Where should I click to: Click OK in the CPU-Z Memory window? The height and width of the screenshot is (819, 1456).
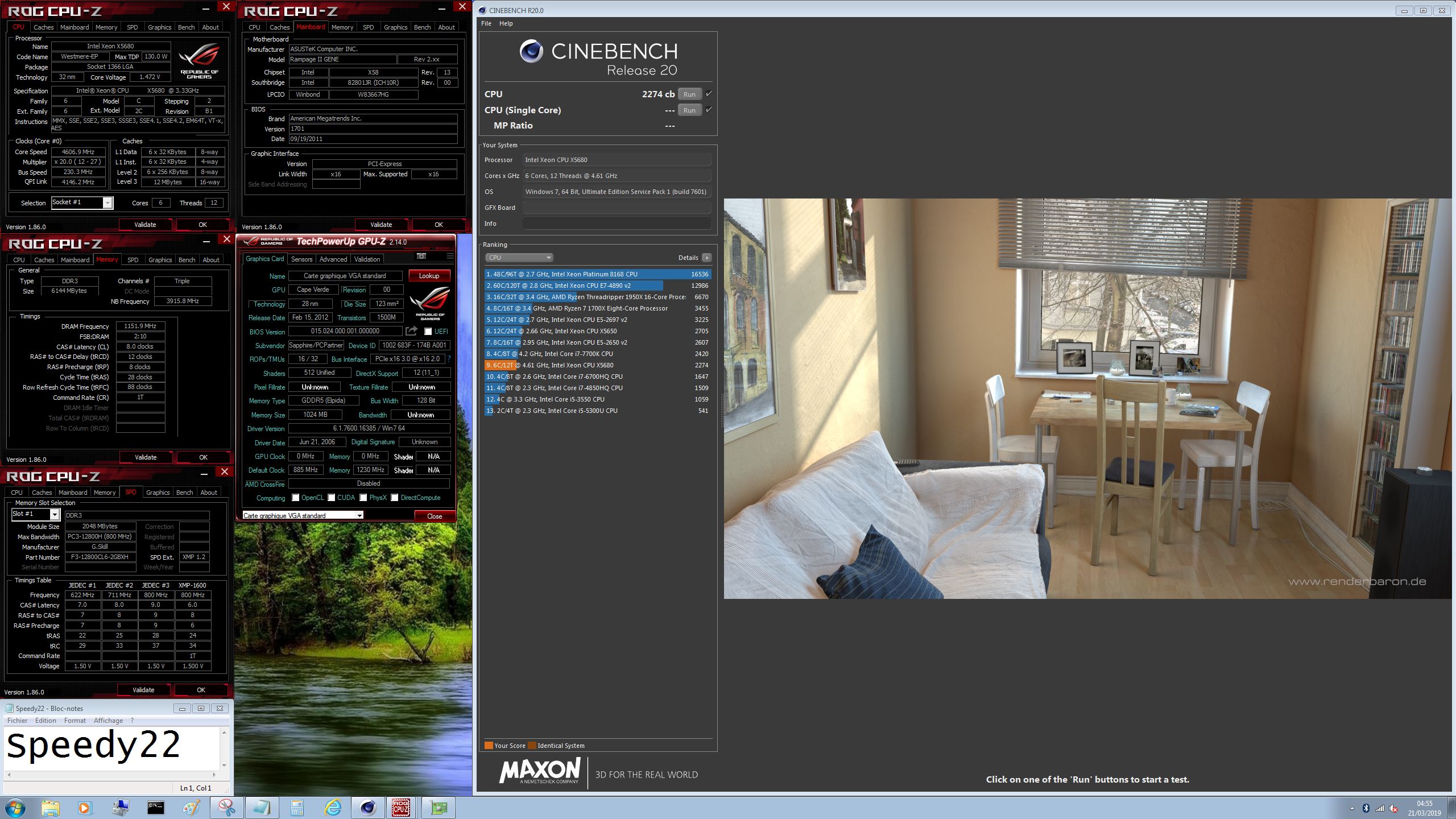(x=203, y=457)
